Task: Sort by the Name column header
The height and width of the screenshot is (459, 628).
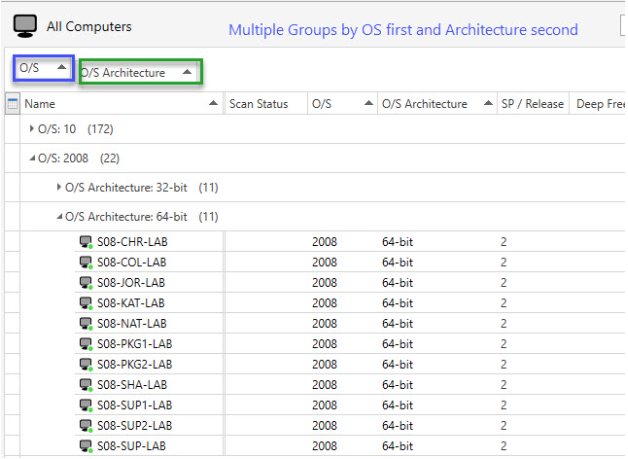Action: pyautogui.click(x=122, y=104)
